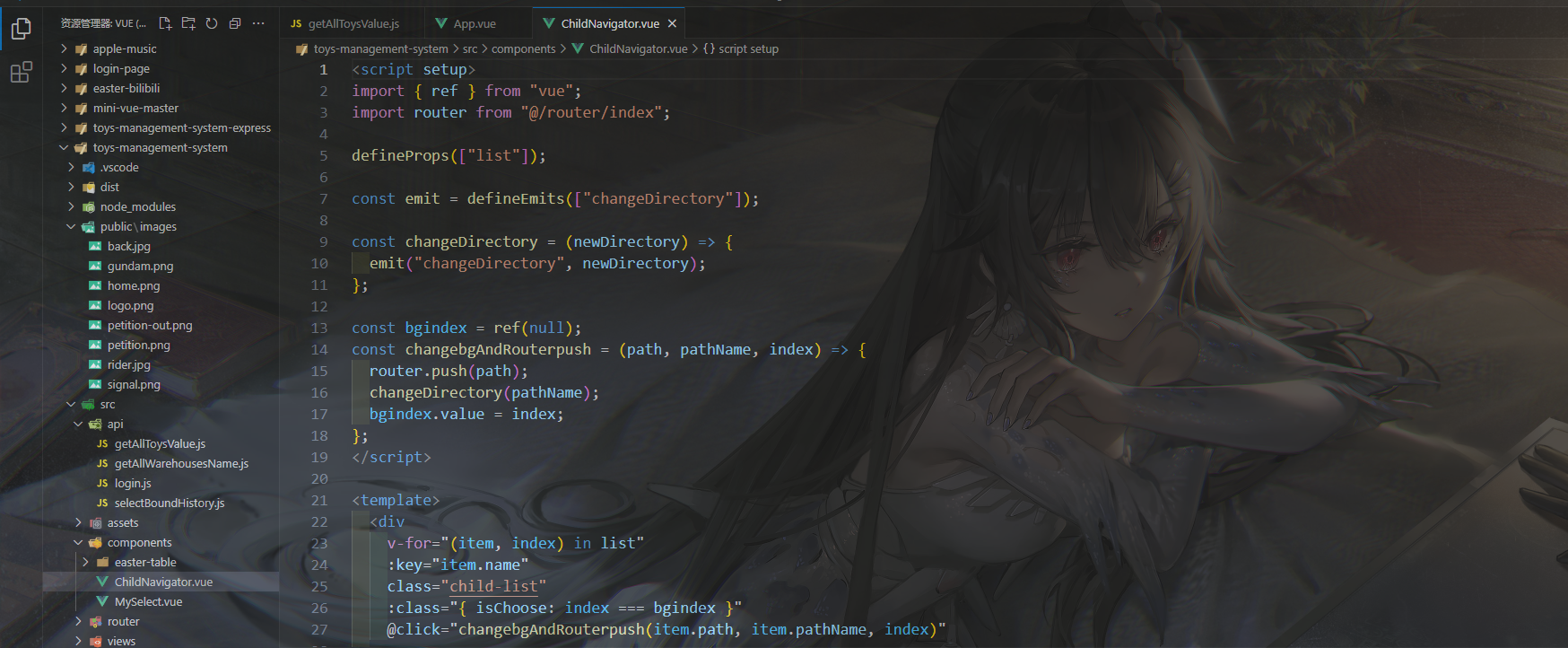1568x648 pixels.
Task: Collapse the public\images folder chevron
Action: [71, 226]
